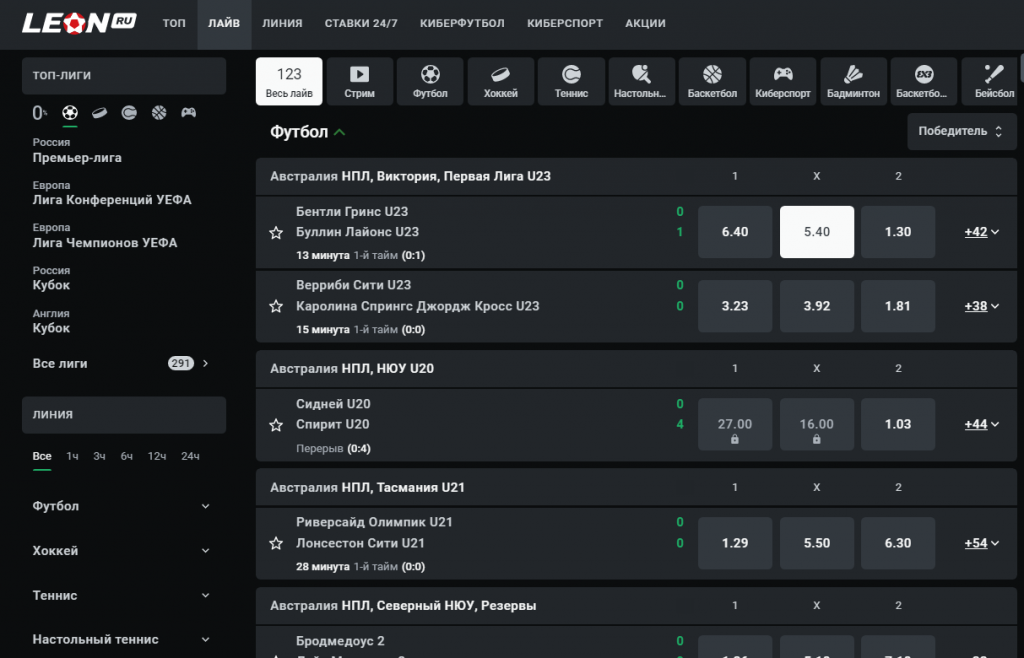Open the СТАВКИ 24/7 tab
1024x658 pixels.
(x=361, y=24)
